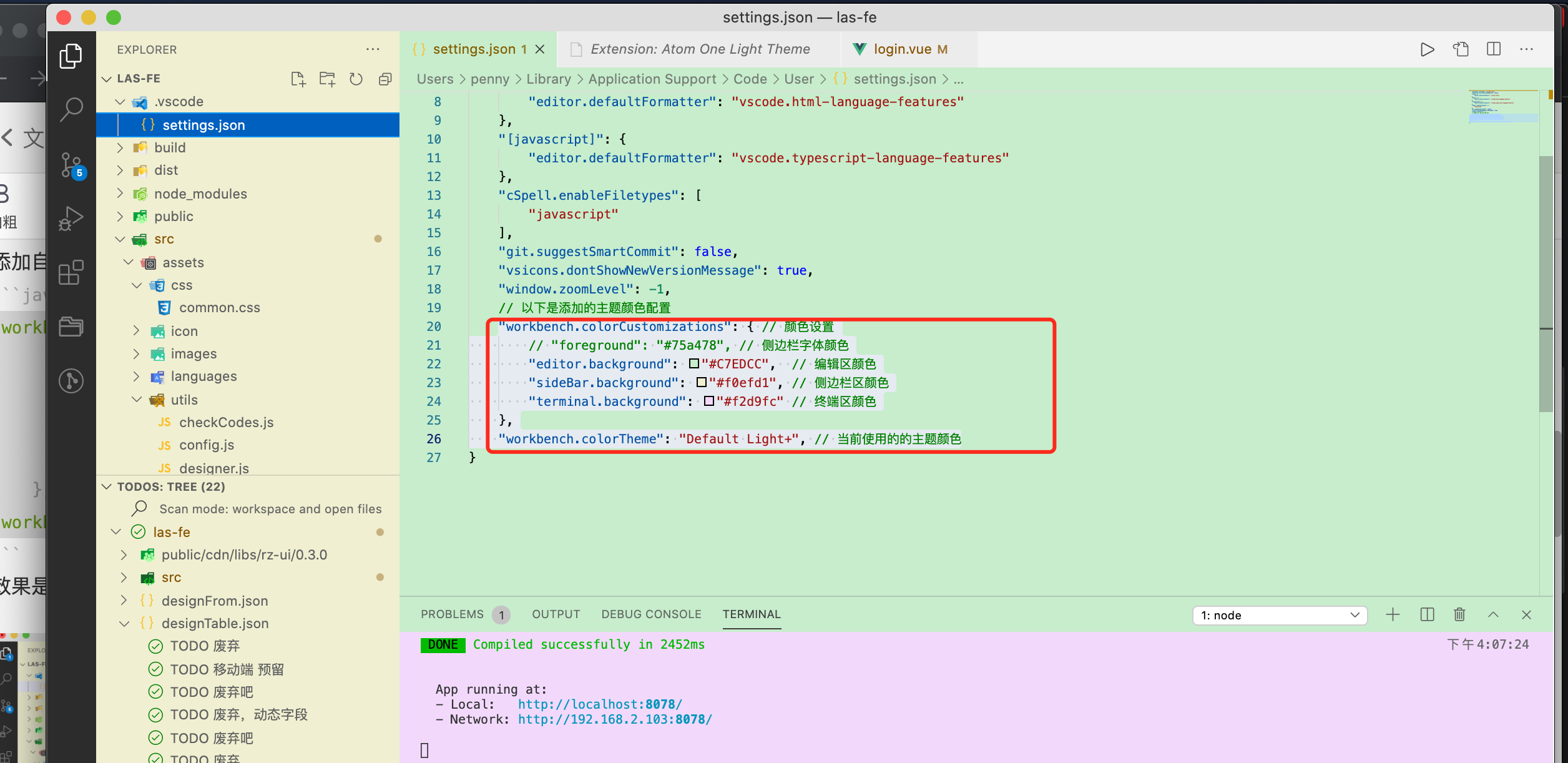Image resolution: width=1568 pixels, height=763 pixels.
Task: Kill the terminal with trash icon
Action: pyautogui.click(x=1459, y=615)
